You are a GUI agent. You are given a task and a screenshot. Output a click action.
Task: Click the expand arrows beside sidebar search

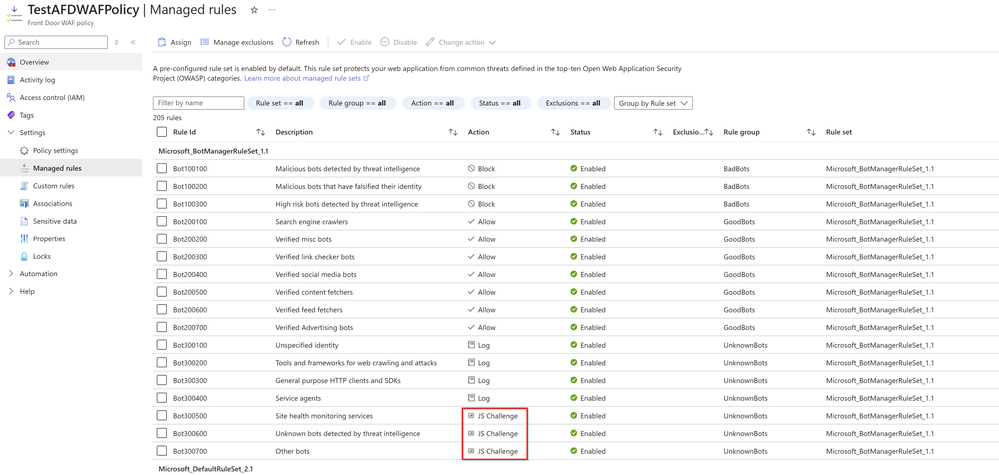coord(116,42)
